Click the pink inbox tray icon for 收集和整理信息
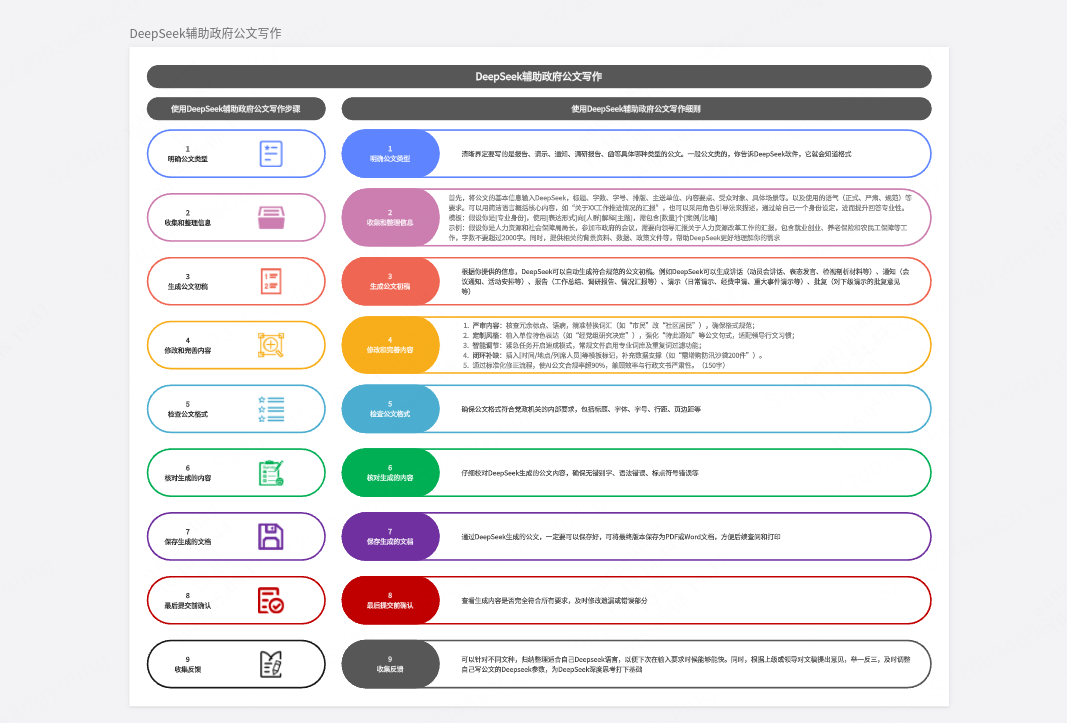The height and width of the screenshot is (723, 1067). pos(271,218)
